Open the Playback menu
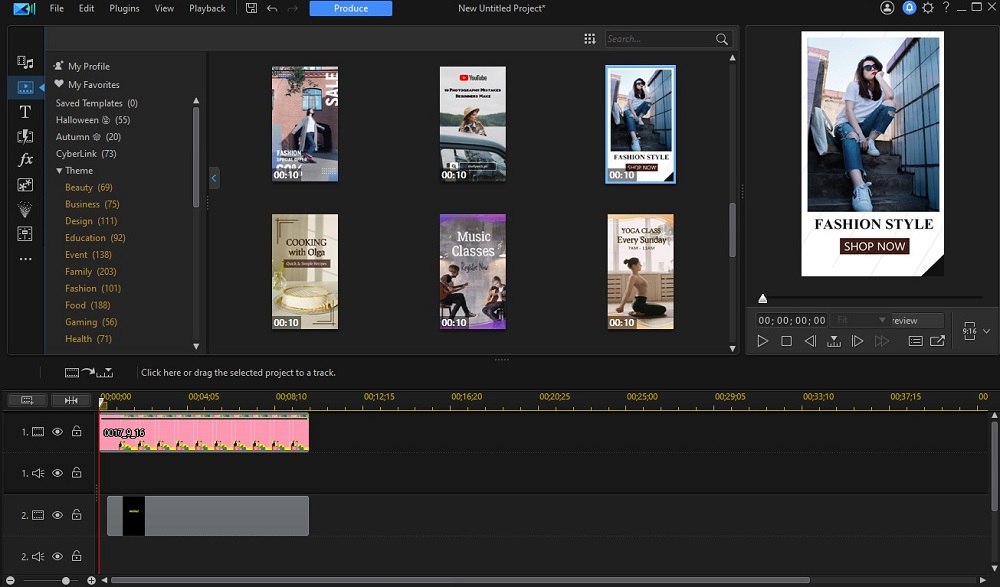 click(207, 8)
